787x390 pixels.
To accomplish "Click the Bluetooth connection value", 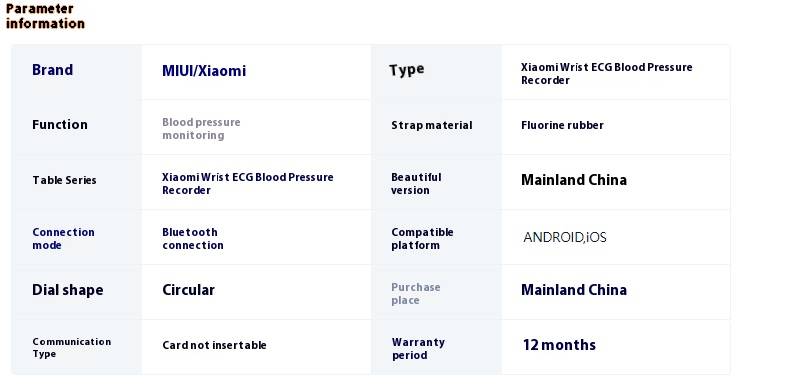I will (x=193, y=238).
